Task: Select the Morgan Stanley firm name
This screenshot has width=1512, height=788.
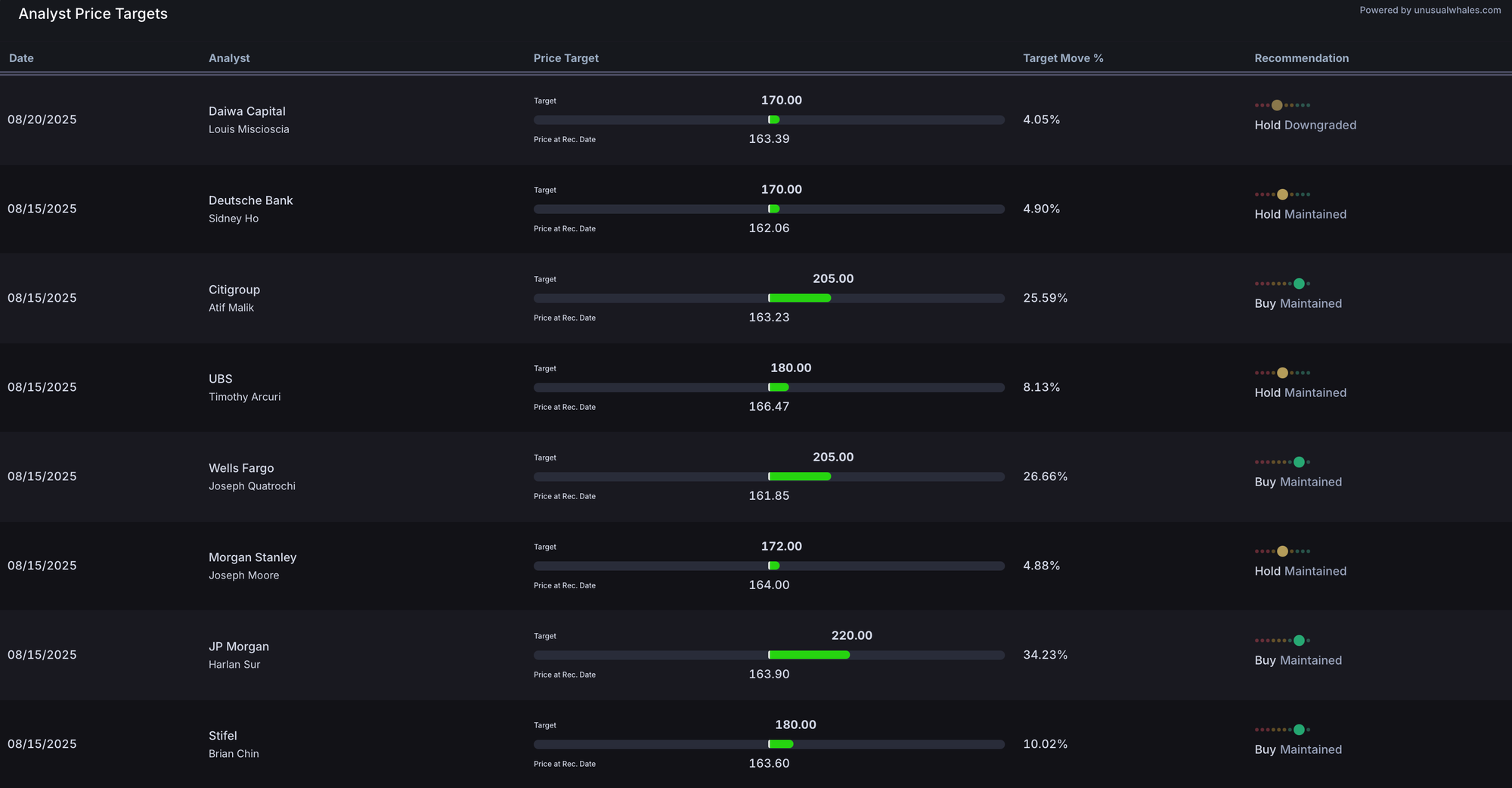Action: point(253,557)
